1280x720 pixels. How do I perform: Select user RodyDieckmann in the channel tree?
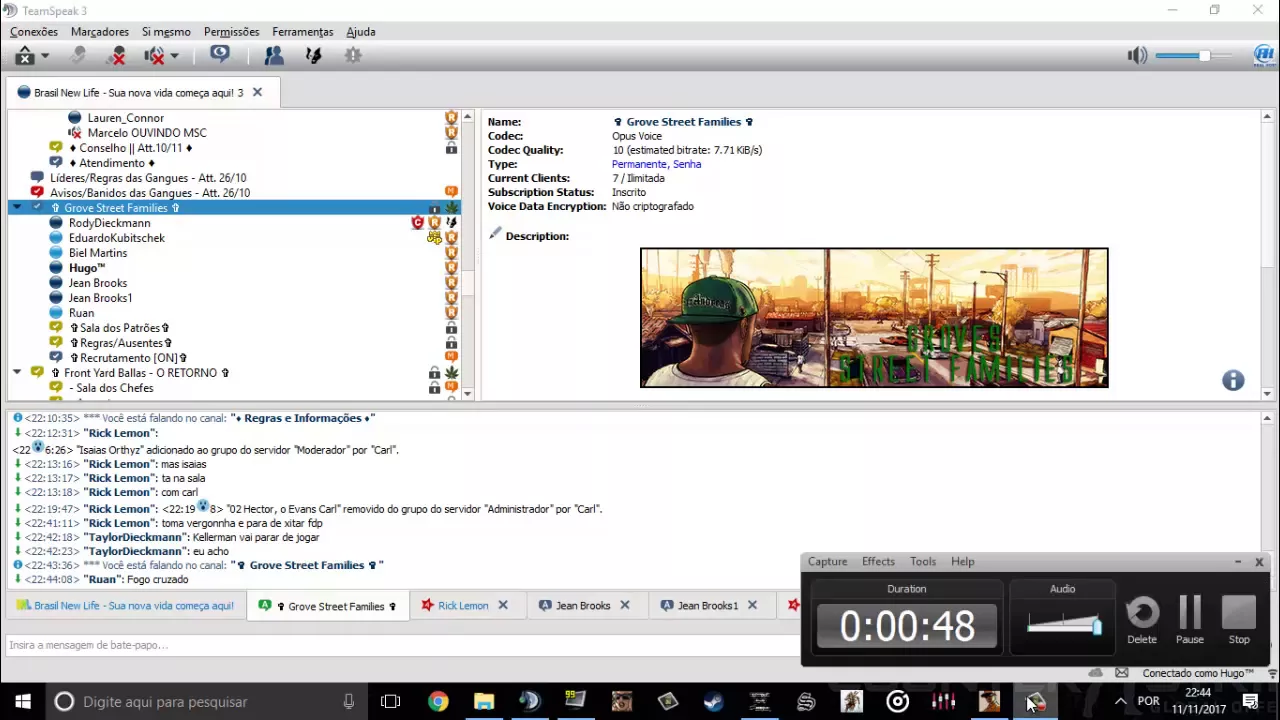tap(109, 223)
